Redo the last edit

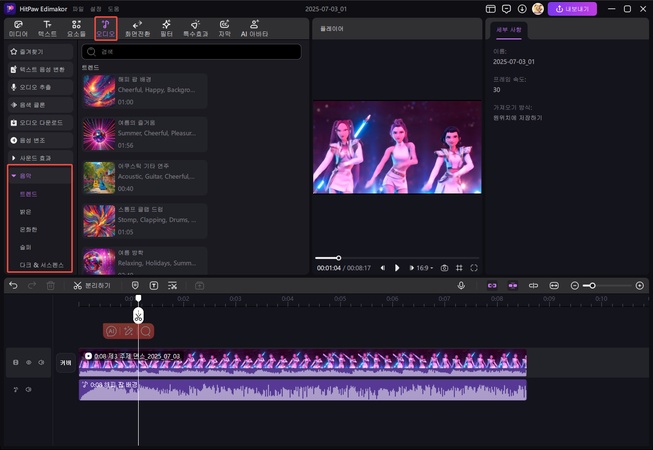click(32, 286)
